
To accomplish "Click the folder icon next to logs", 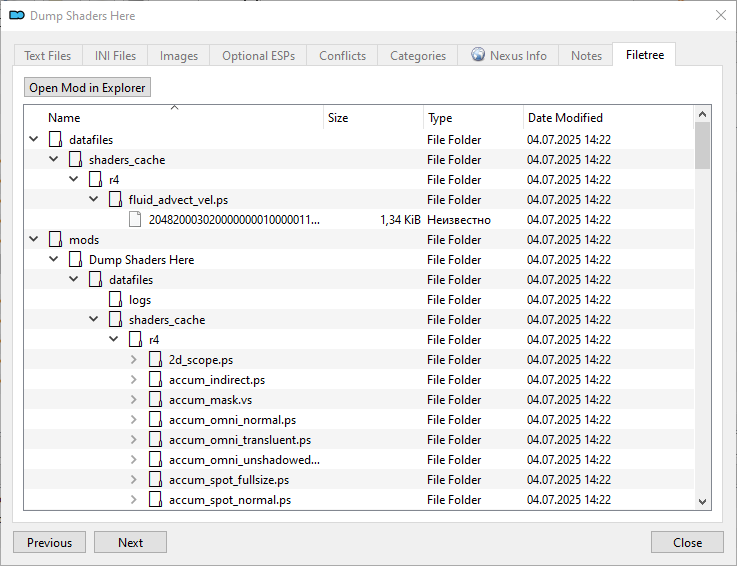I will (x=115, y=299).
